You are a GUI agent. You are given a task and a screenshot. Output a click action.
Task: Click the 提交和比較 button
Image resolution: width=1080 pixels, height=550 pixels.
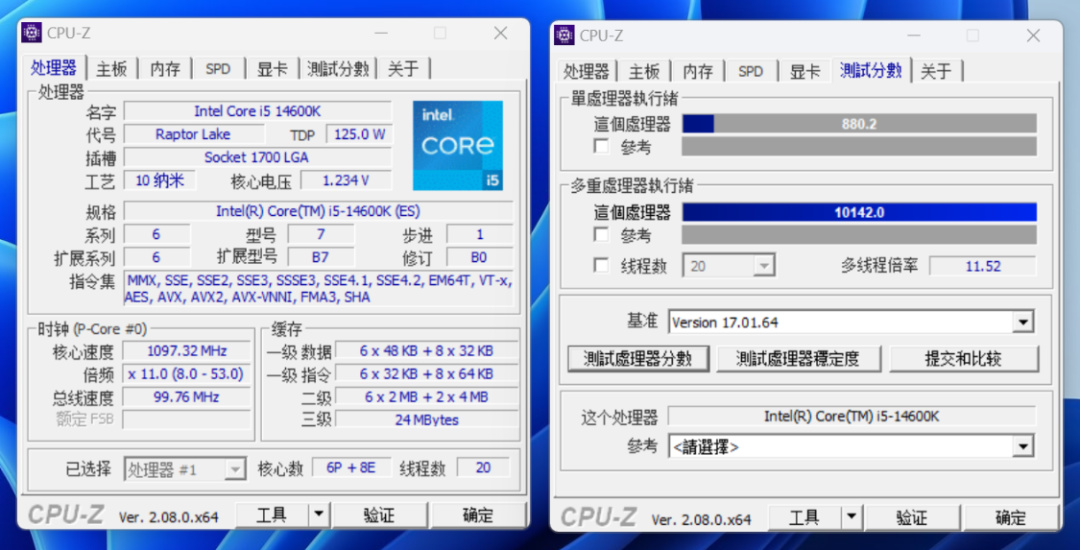tap(964, 358)
